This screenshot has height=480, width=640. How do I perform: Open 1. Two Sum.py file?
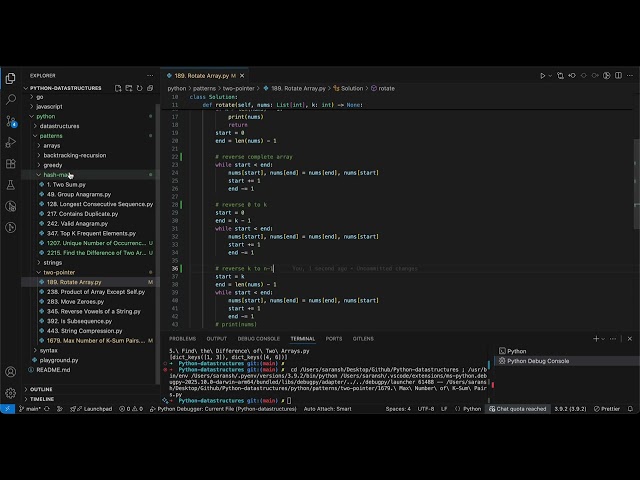(92, 184)
